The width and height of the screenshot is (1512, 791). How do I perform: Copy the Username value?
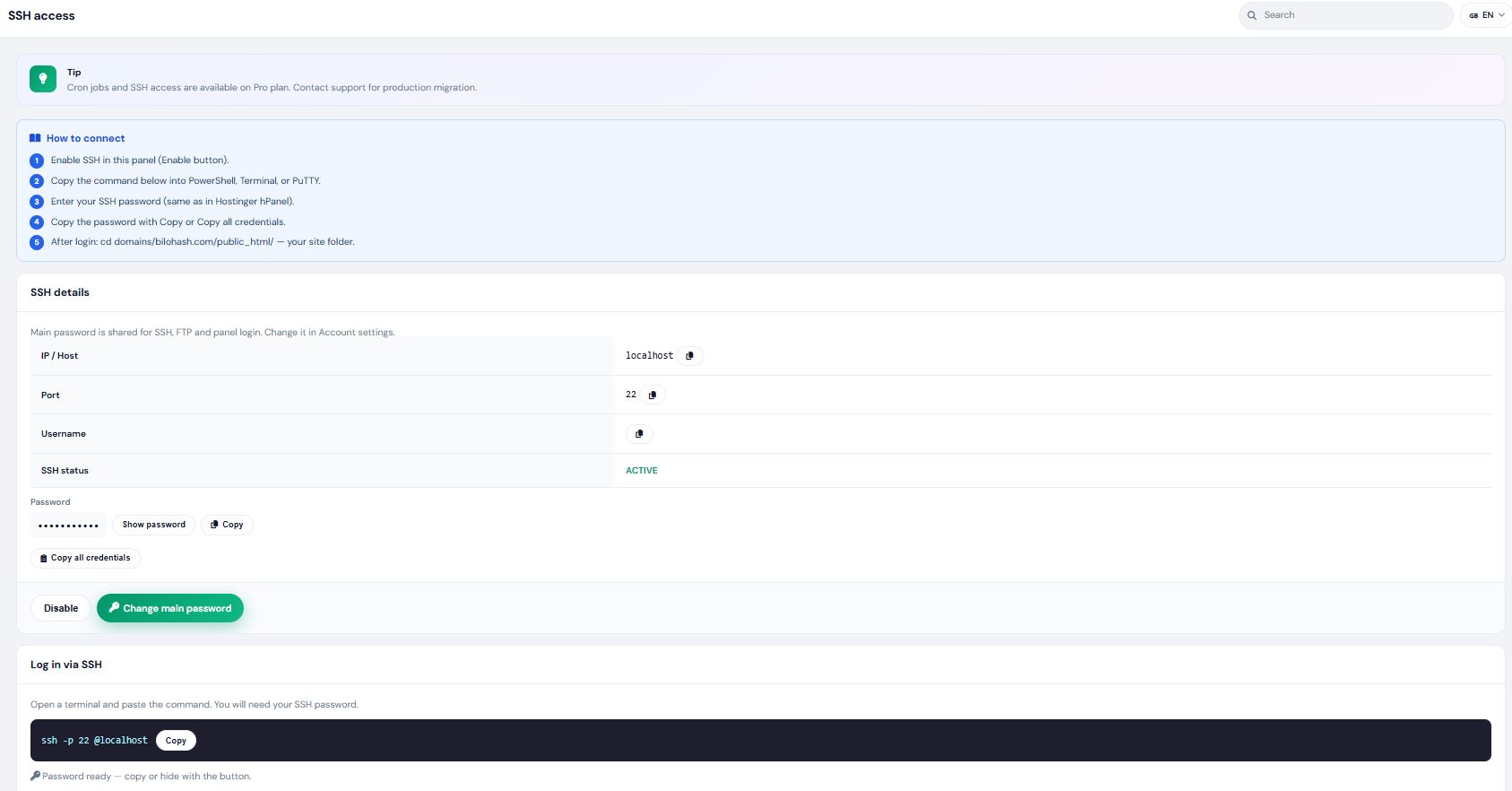click(x=639, y=434)
